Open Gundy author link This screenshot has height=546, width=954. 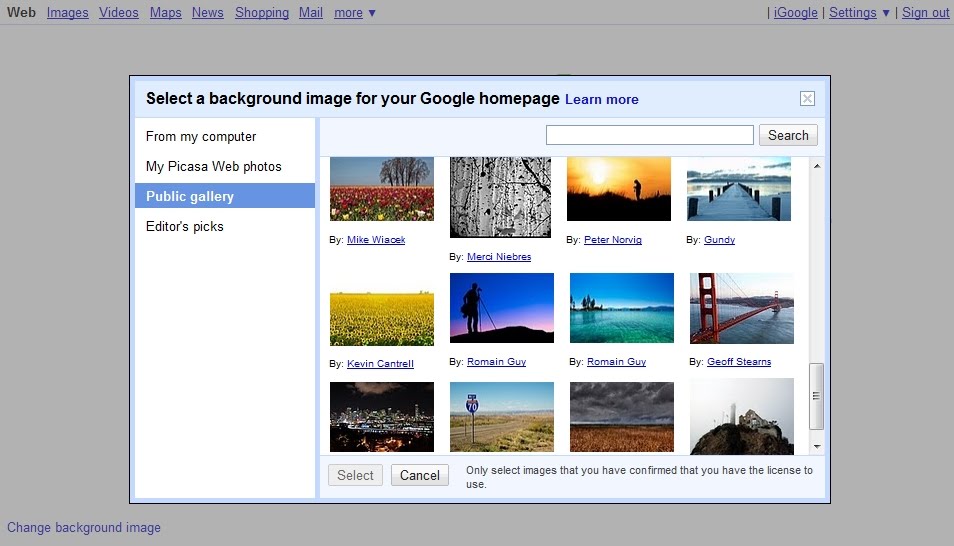click(x=719, y=240)
